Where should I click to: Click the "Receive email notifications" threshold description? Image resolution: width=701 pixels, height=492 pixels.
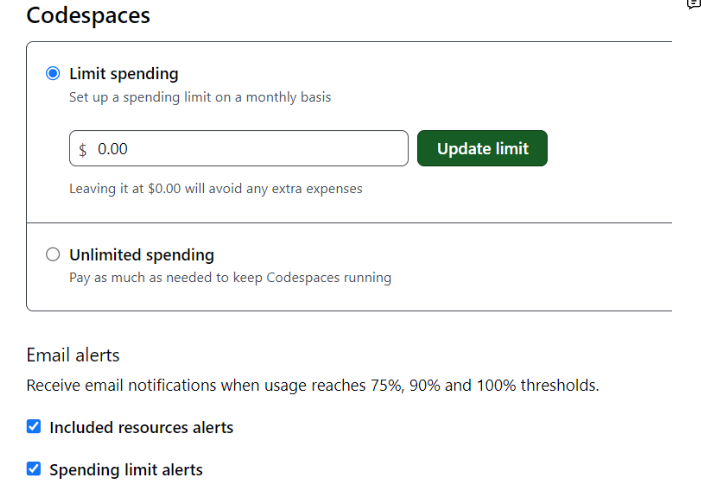tap(312, 385)
